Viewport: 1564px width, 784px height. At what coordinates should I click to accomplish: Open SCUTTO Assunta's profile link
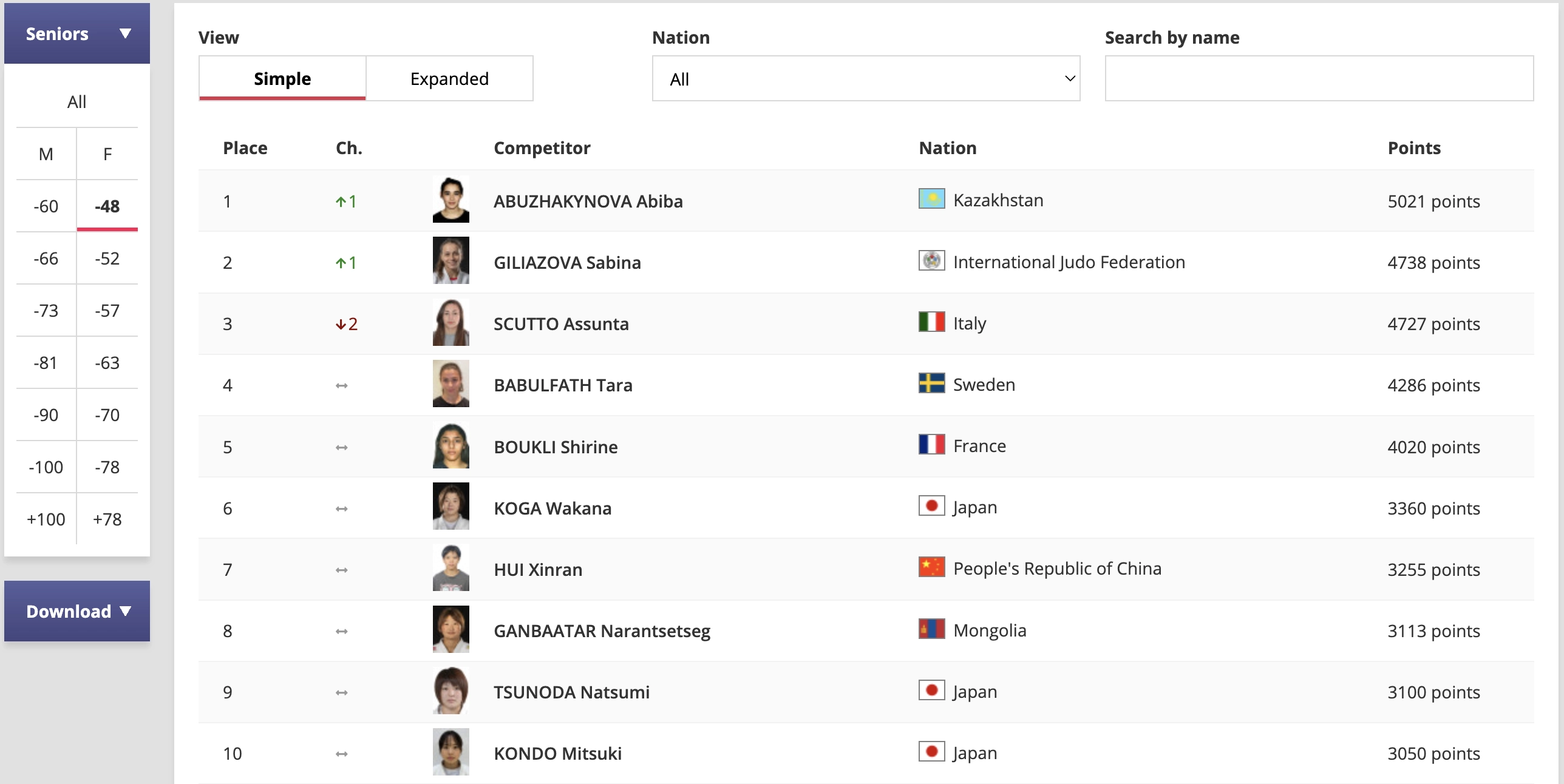click(x=561, y=324)
